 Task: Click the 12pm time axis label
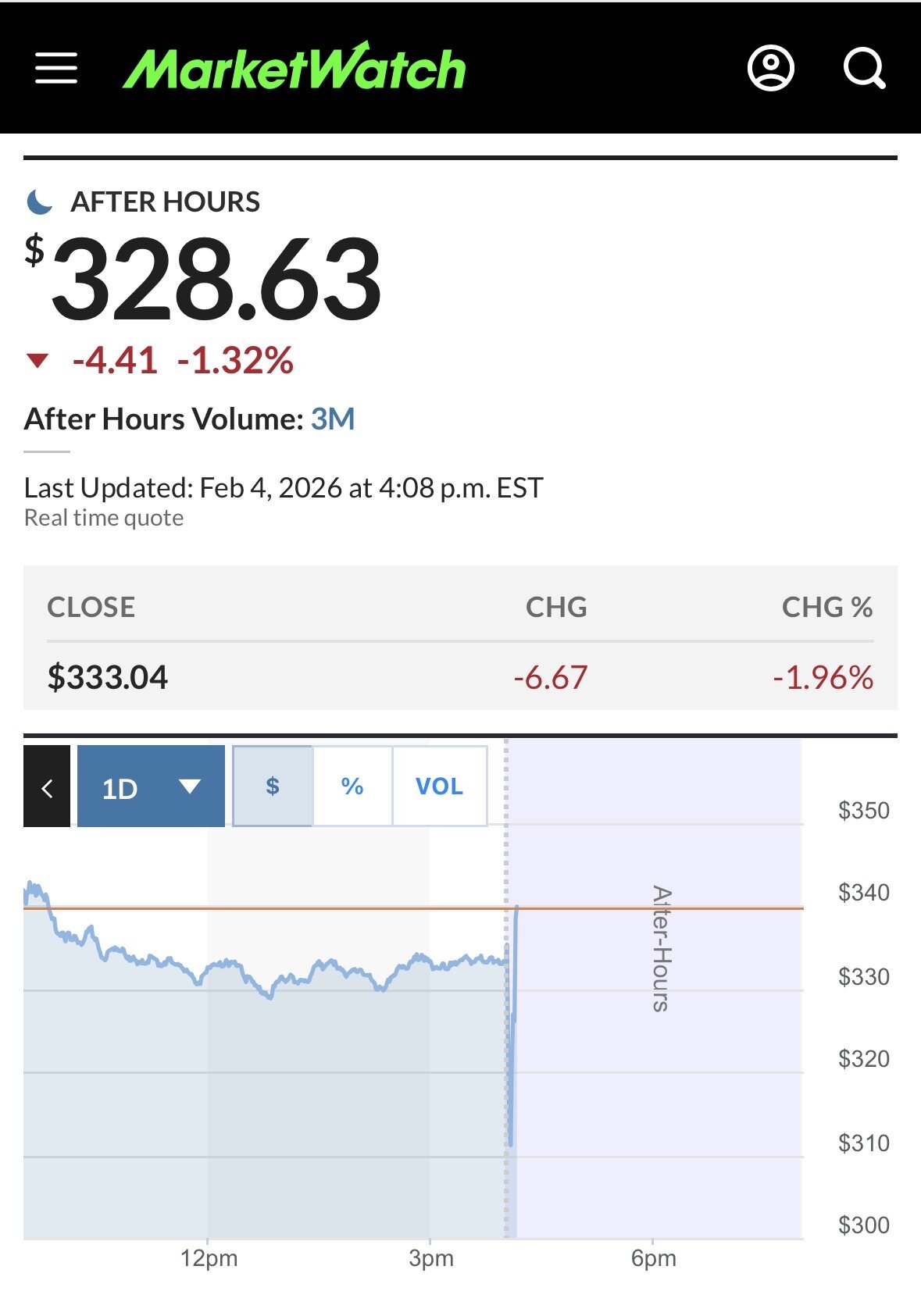coord(209,1258)
